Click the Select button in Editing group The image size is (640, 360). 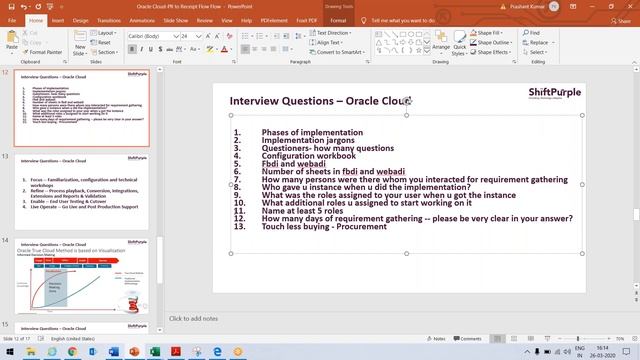[x=534, y=52]
